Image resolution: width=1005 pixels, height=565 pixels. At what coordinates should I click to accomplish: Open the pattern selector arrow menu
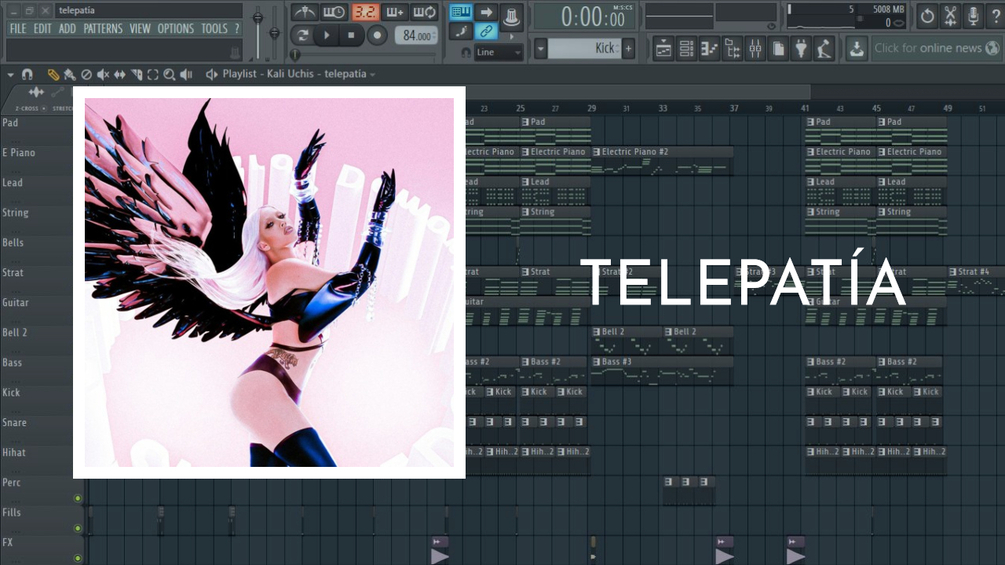540,48
